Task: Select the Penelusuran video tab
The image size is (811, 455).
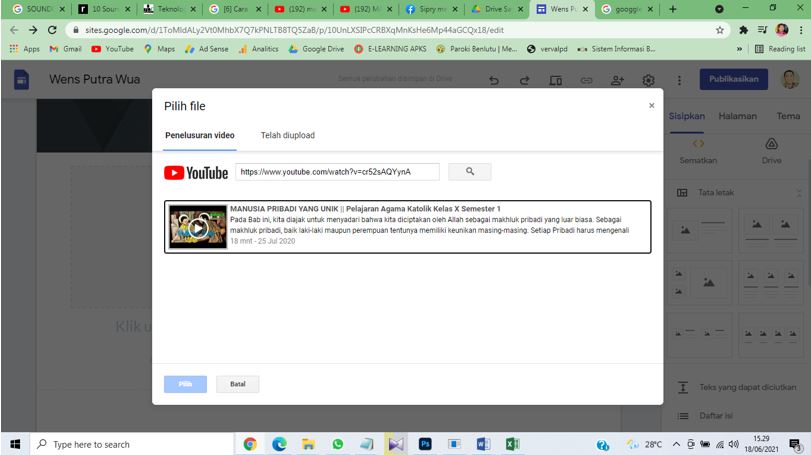Action: click(x=200, y=135)
